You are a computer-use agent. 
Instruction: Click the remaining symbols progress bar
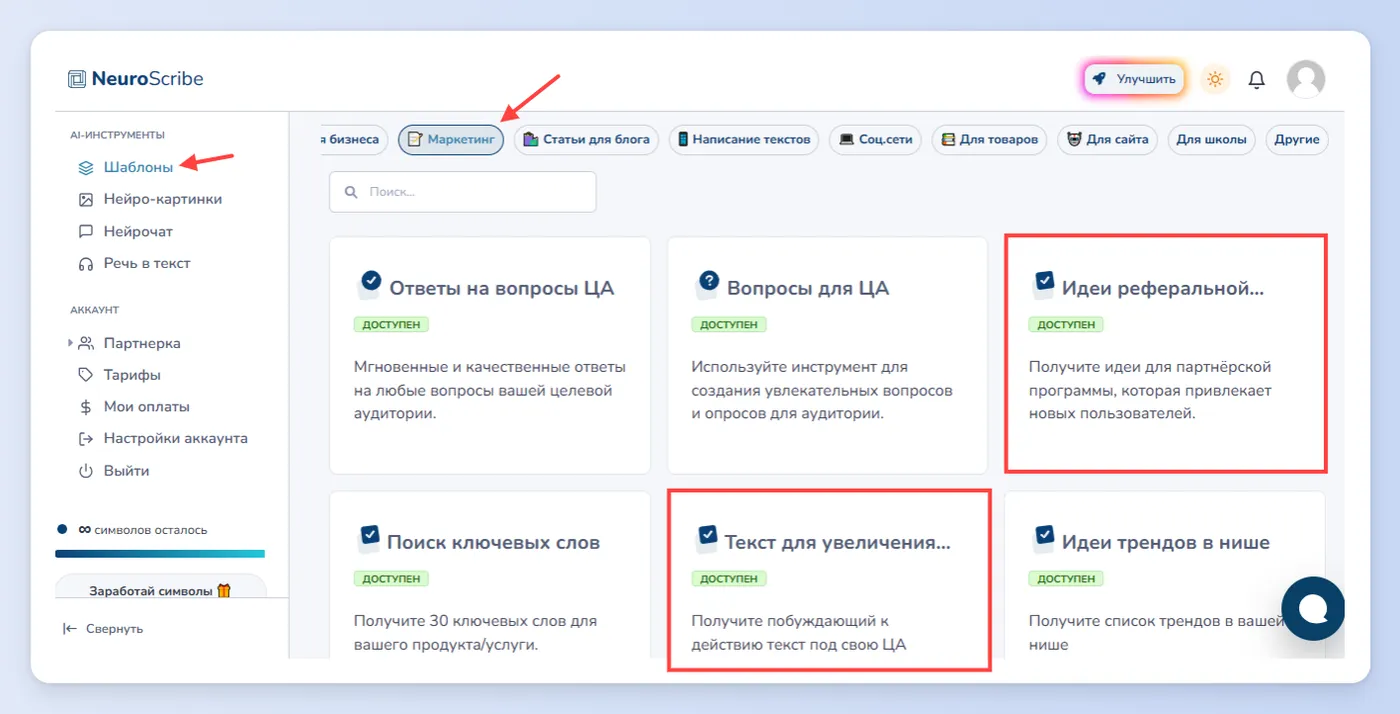click(160, 553)
